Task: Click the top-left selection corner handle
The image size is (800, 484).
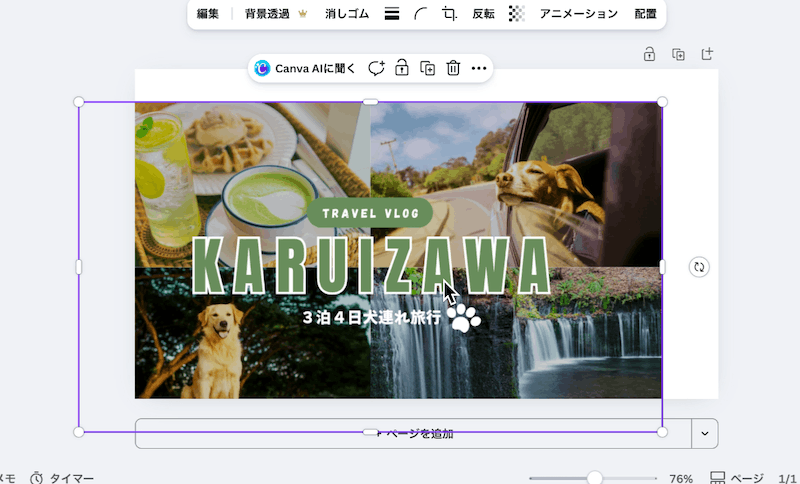Action: 79,102
